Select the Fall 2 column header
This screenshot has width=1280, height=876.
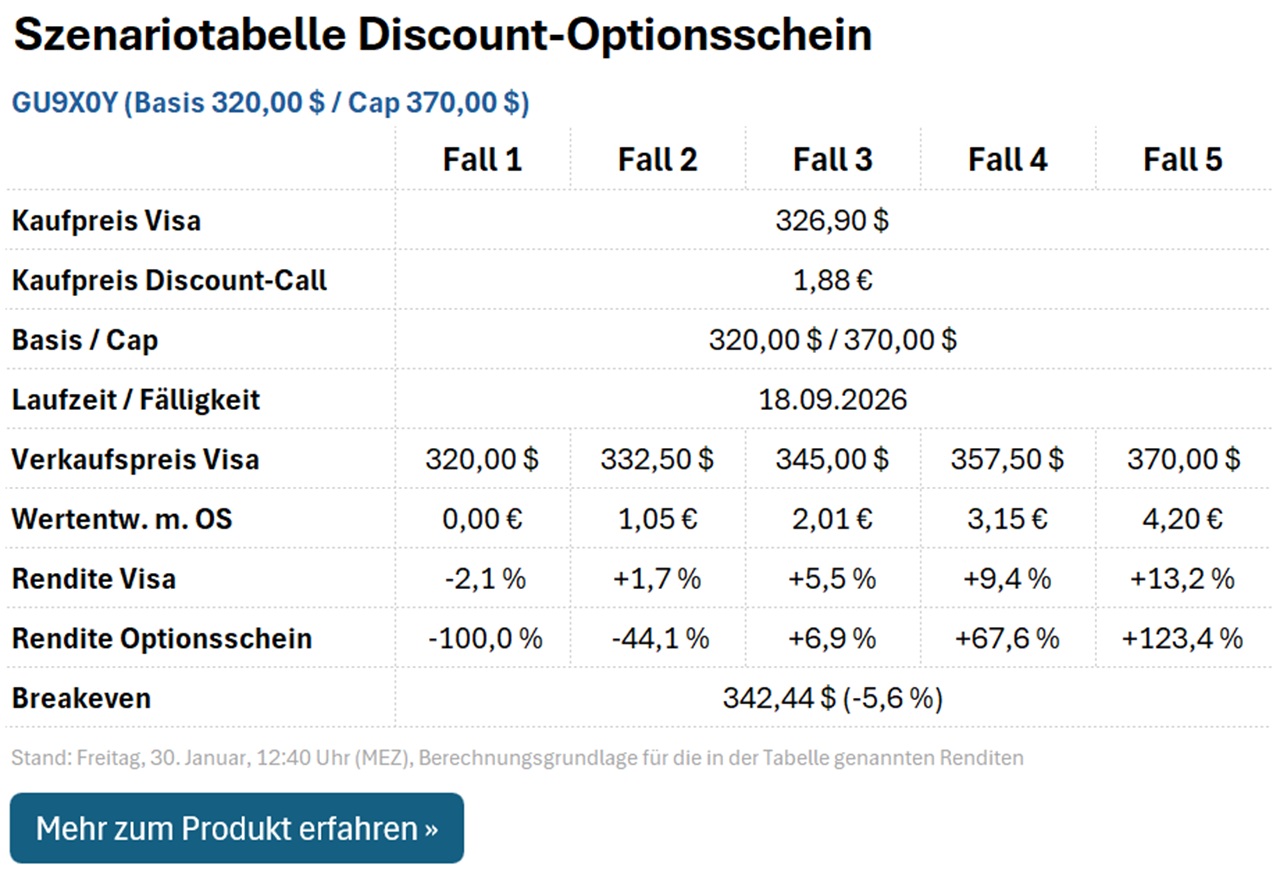click(x=658, y=158)
